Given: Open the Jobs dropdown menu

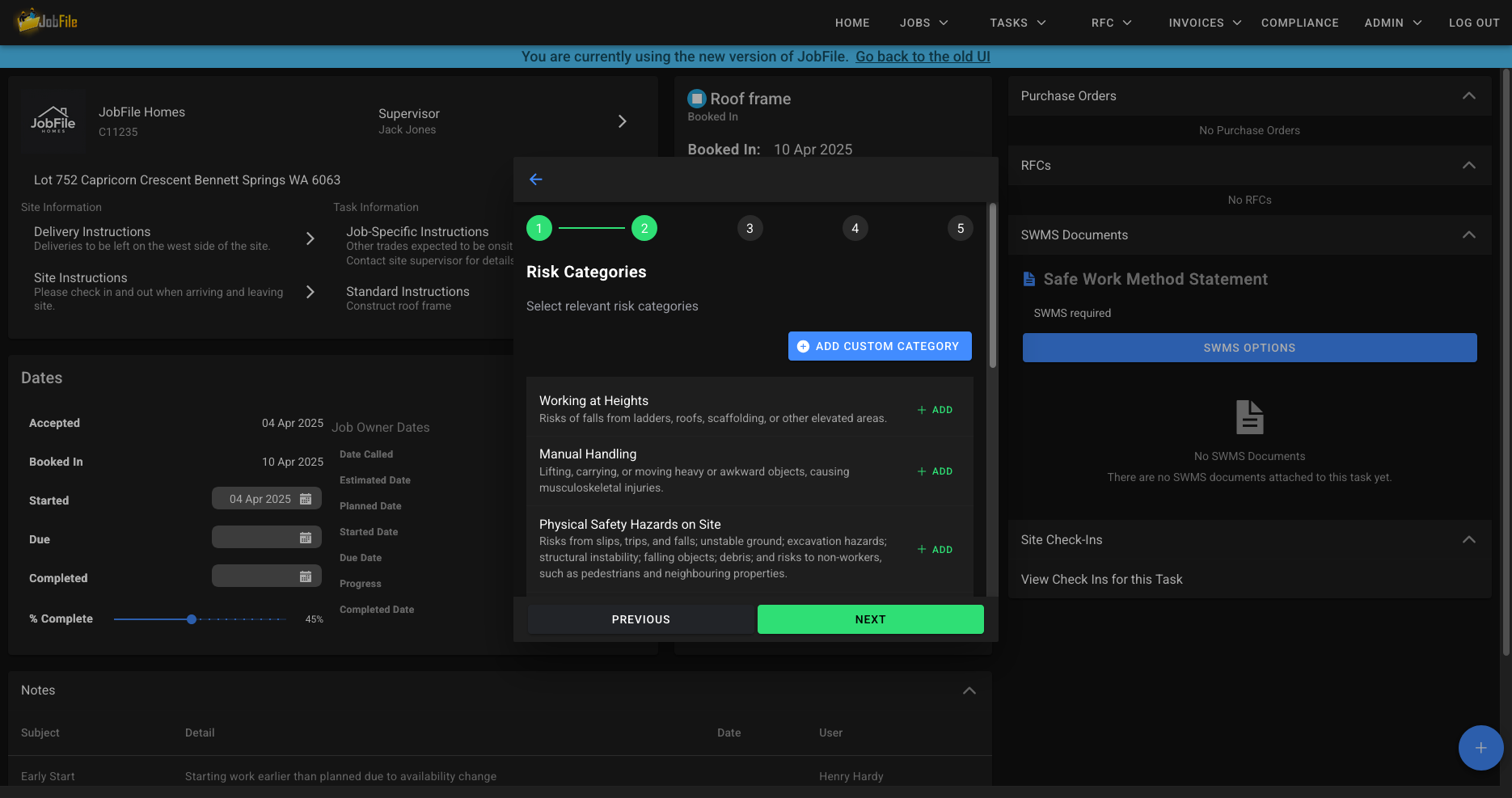Looking at the screenshot, I should (x=924, y=23).
